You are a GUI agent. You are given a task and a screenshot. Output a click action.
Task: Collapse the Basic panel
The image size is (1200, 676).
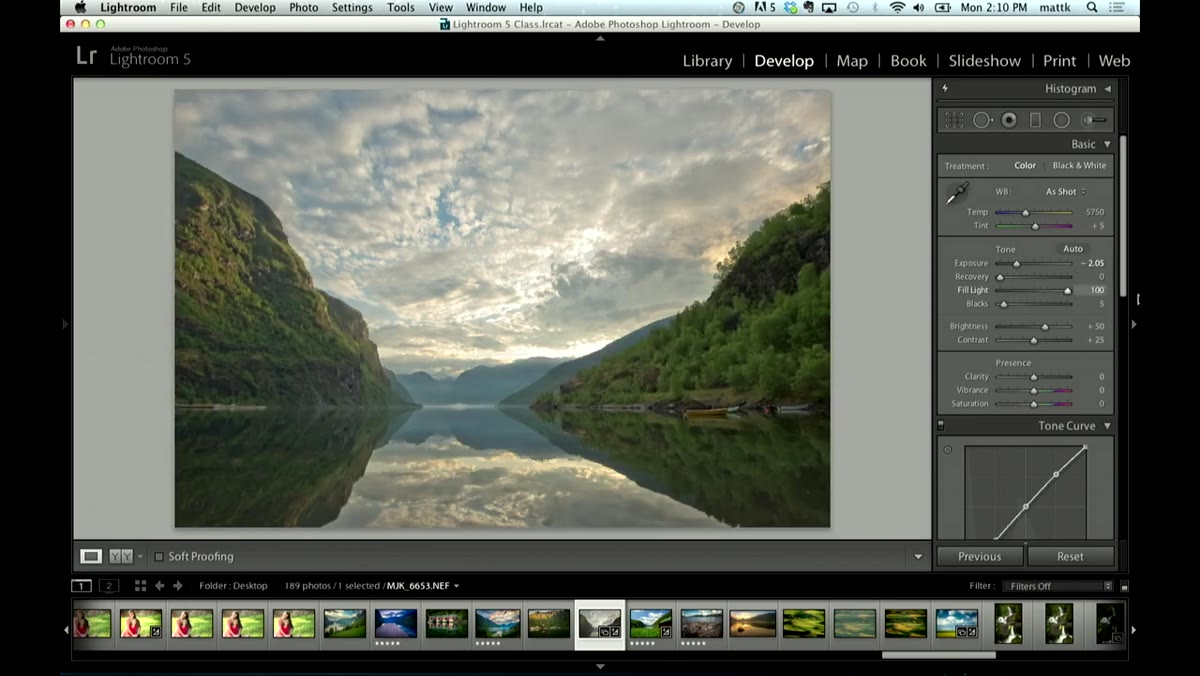[x=1107, y=145]
